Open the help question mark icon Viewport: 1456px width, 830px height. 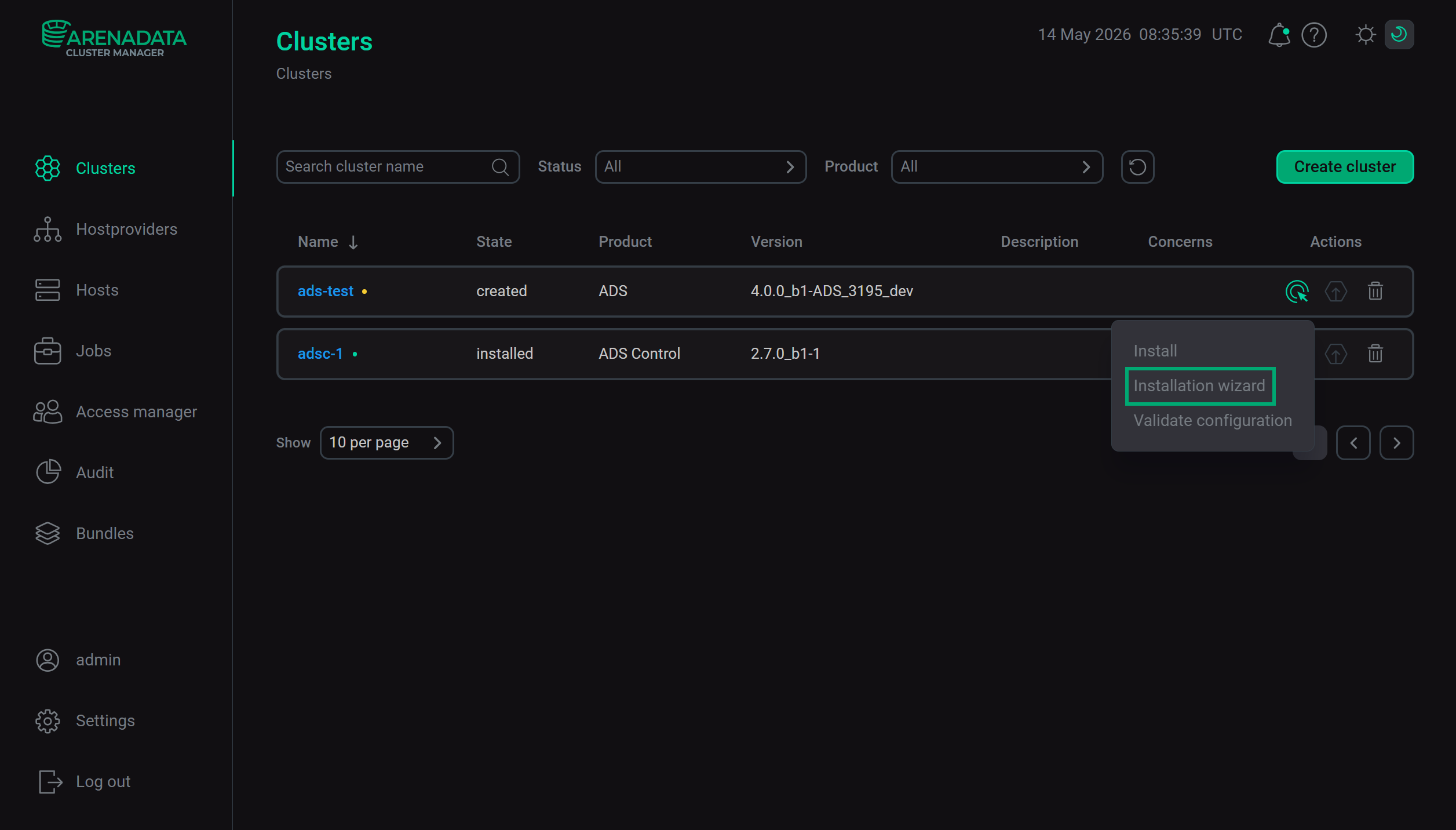[x=1314, y=35]
